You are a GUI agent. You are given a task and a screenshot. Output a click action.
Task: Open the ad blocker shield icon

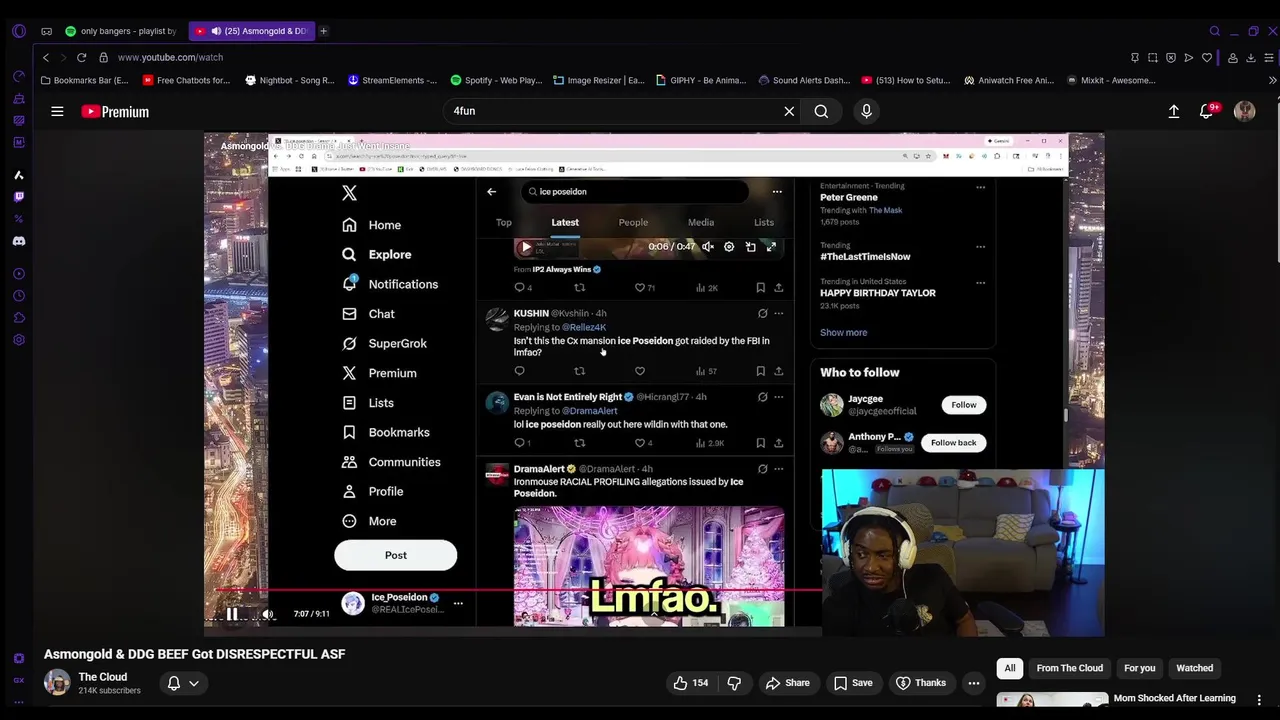[1171, 57]
